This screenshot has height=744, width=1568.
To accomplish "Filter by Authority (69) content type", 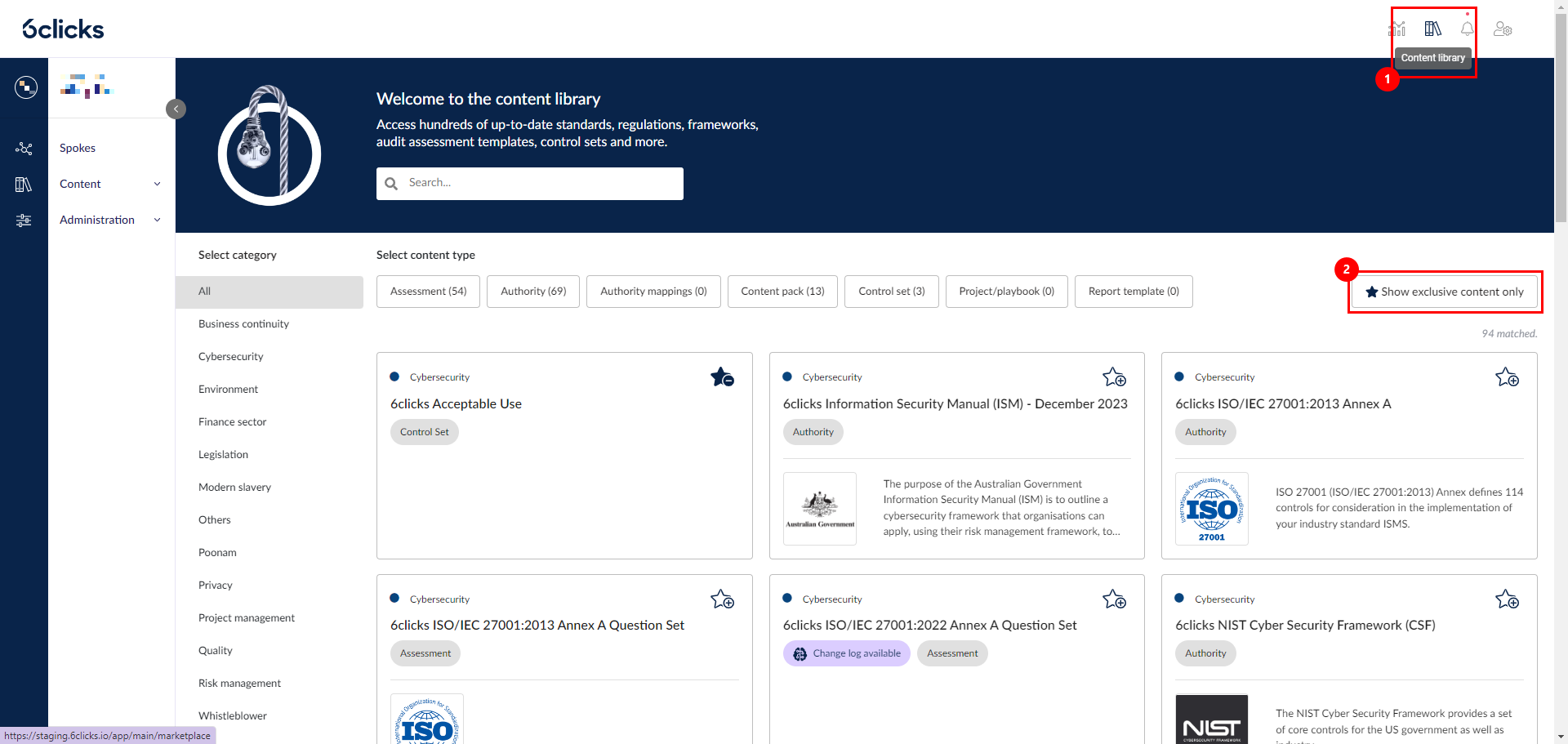I will (x=533, y=292).
